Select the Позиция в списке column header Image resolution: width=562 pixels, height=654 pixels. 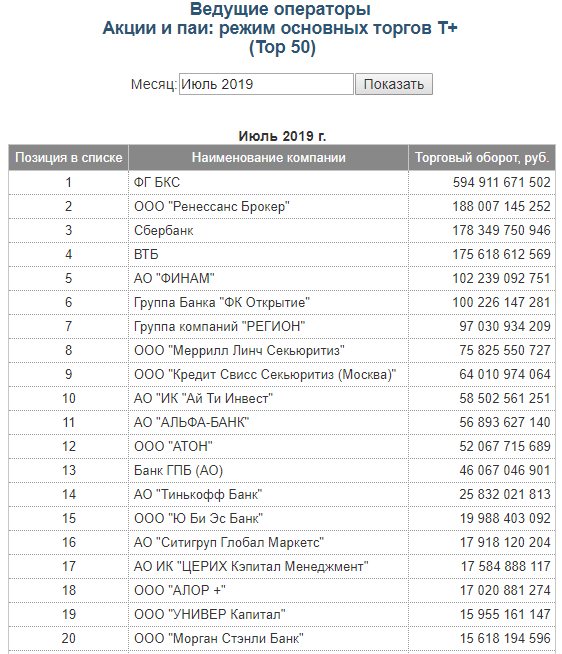click(x=68, y=158)
